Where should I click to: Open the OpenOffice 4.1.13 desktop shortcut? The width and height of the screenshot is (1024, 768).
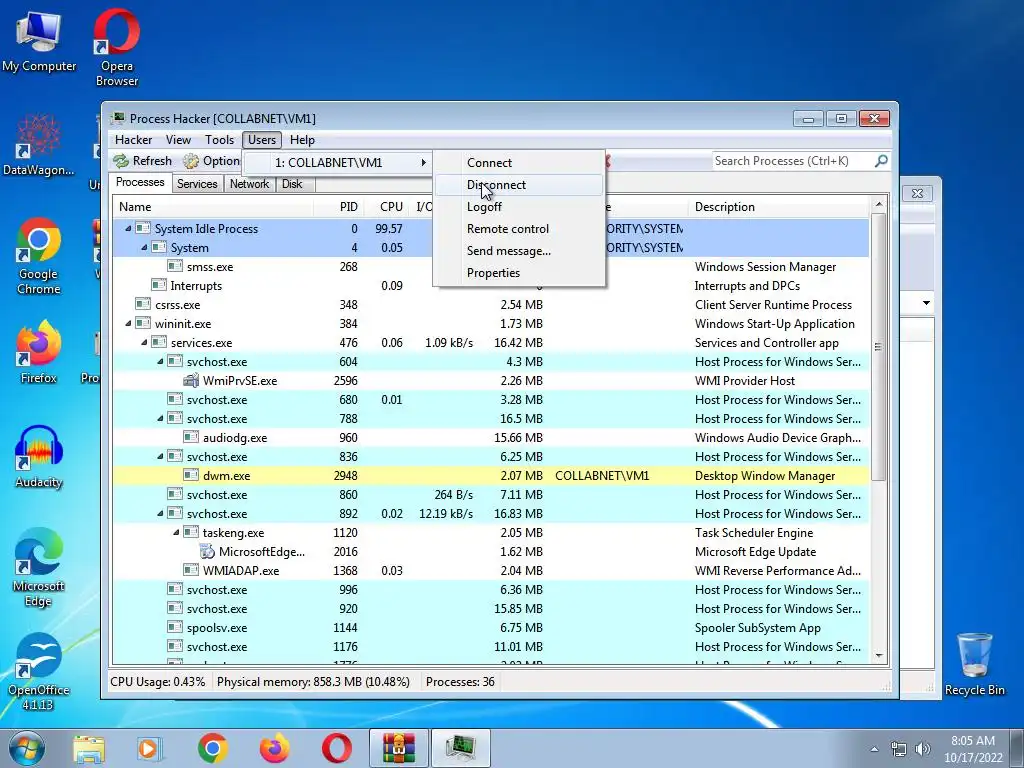point(38,671)
